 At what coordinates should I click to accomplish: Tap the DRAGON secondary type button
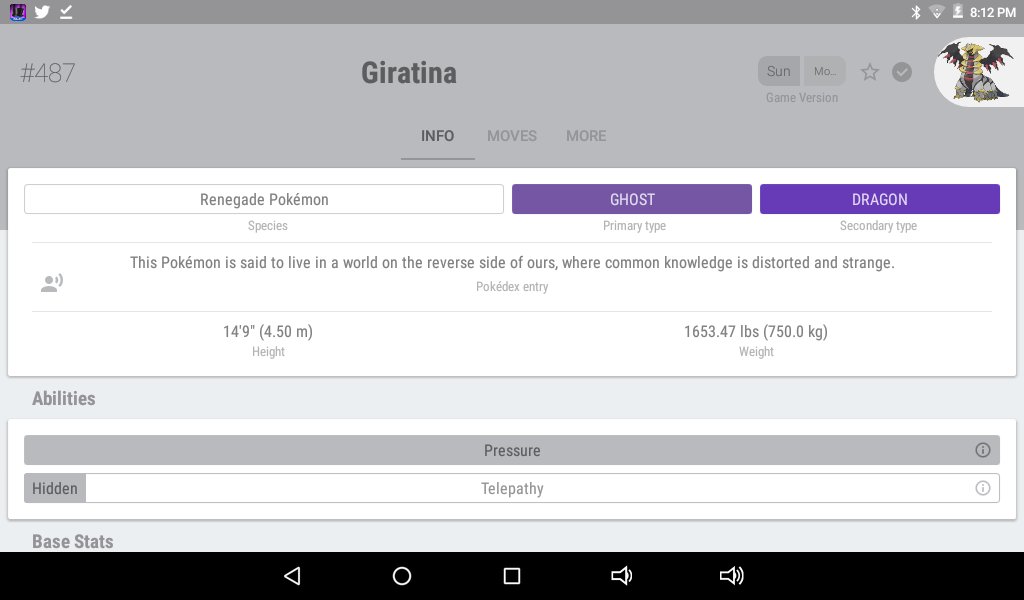tap(880, 199)
